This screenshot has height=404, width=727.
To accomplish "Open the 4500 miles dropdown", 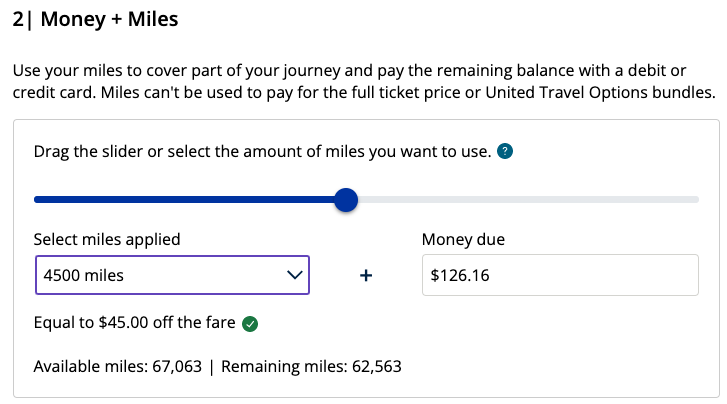I will pyautogui.click(x=172, y=274).
